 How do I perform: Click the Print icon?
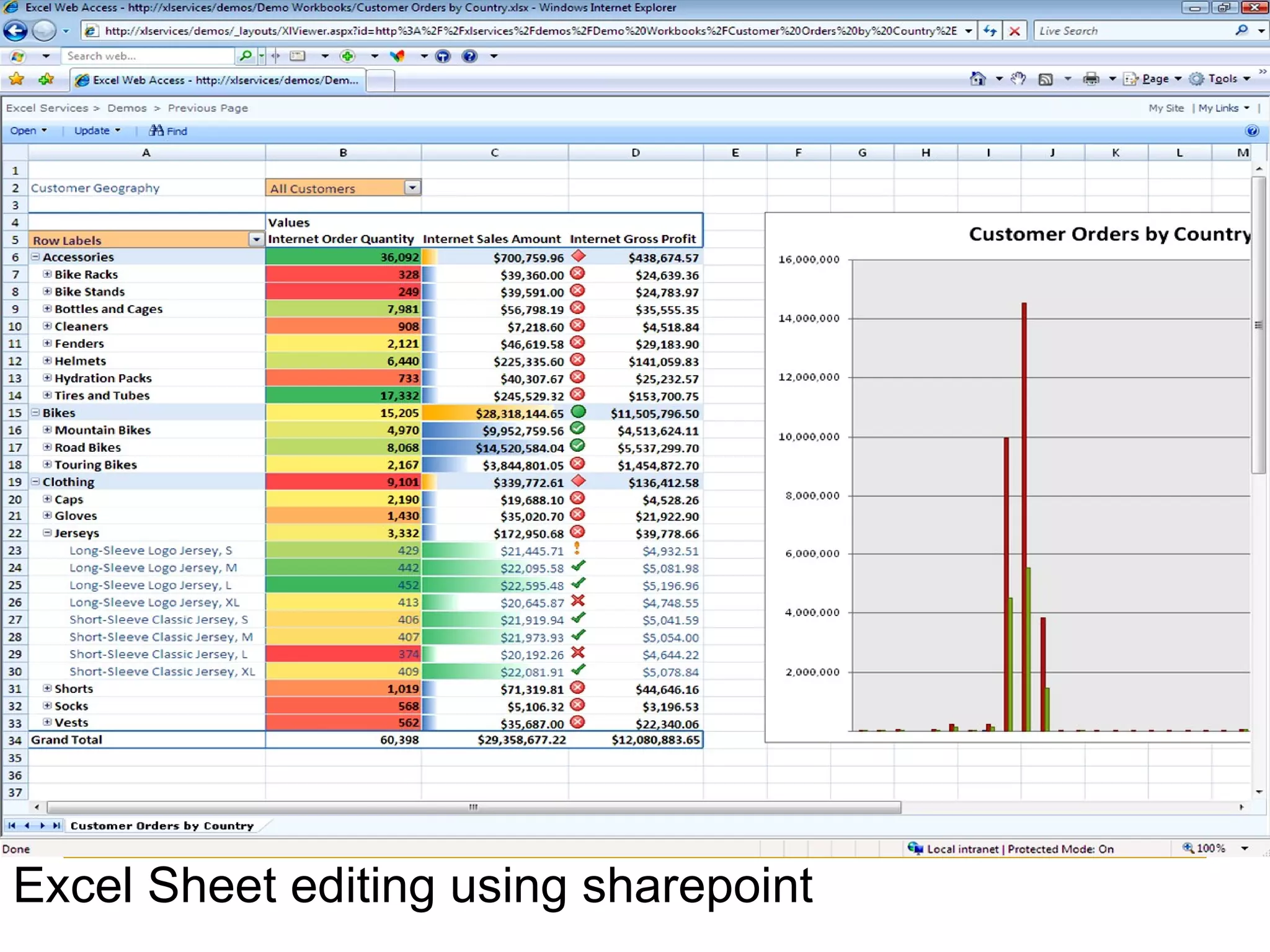[1091, 79]
